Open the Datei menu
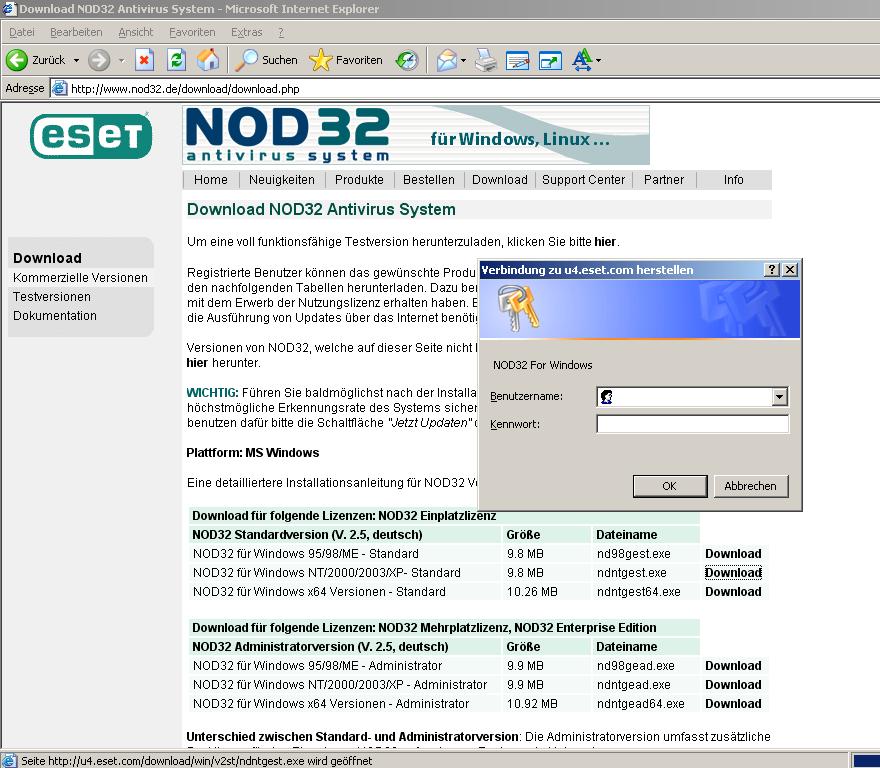This screenshot has height=768, width=880. pos(22,32)
